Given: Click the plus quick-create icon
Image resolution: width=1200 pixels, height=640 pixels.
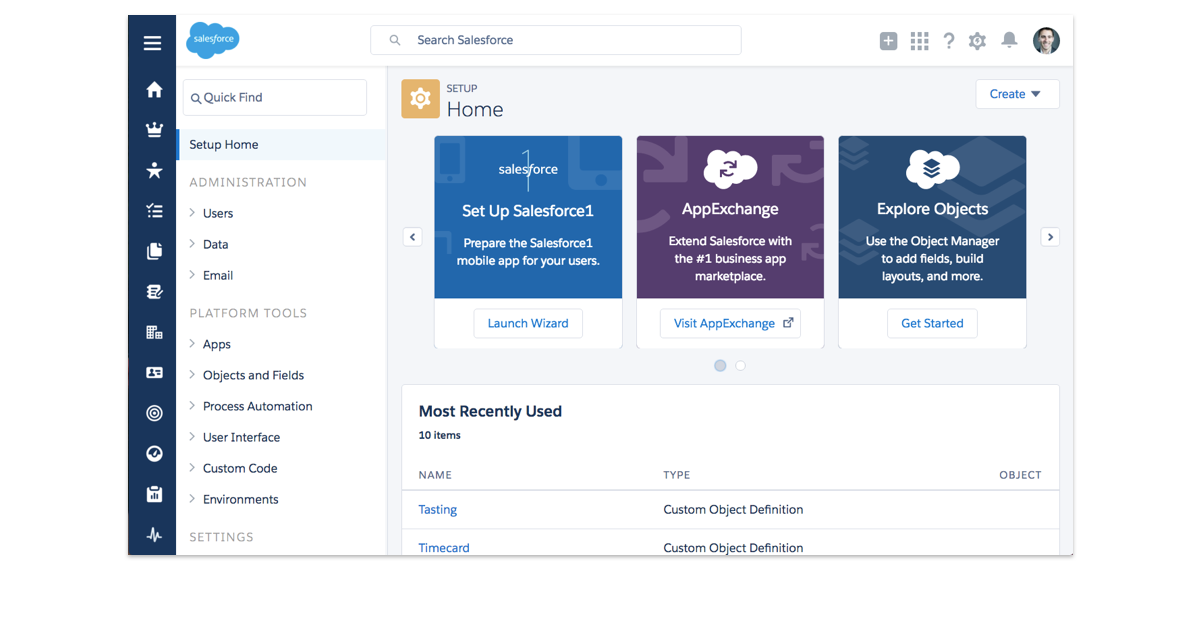Looking at the screenshot, I should pyautogui.click(x=888, y=40).
